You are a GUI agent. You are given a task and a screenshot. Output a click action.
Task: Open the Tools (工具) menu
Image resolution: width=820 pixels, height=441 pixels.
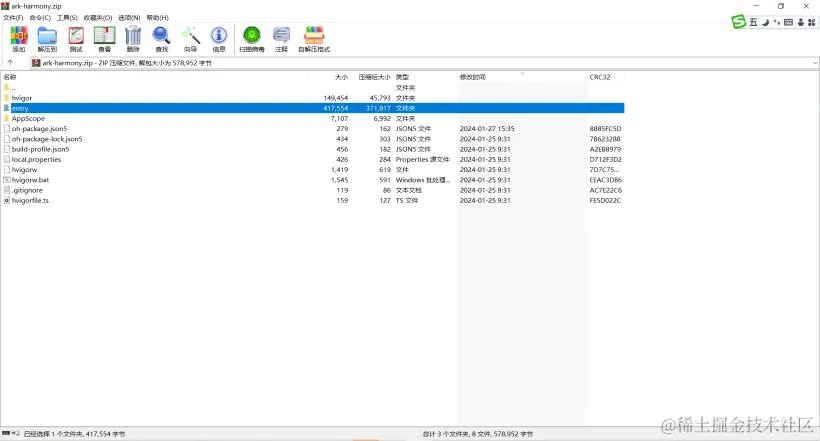[x=67, y=18]
